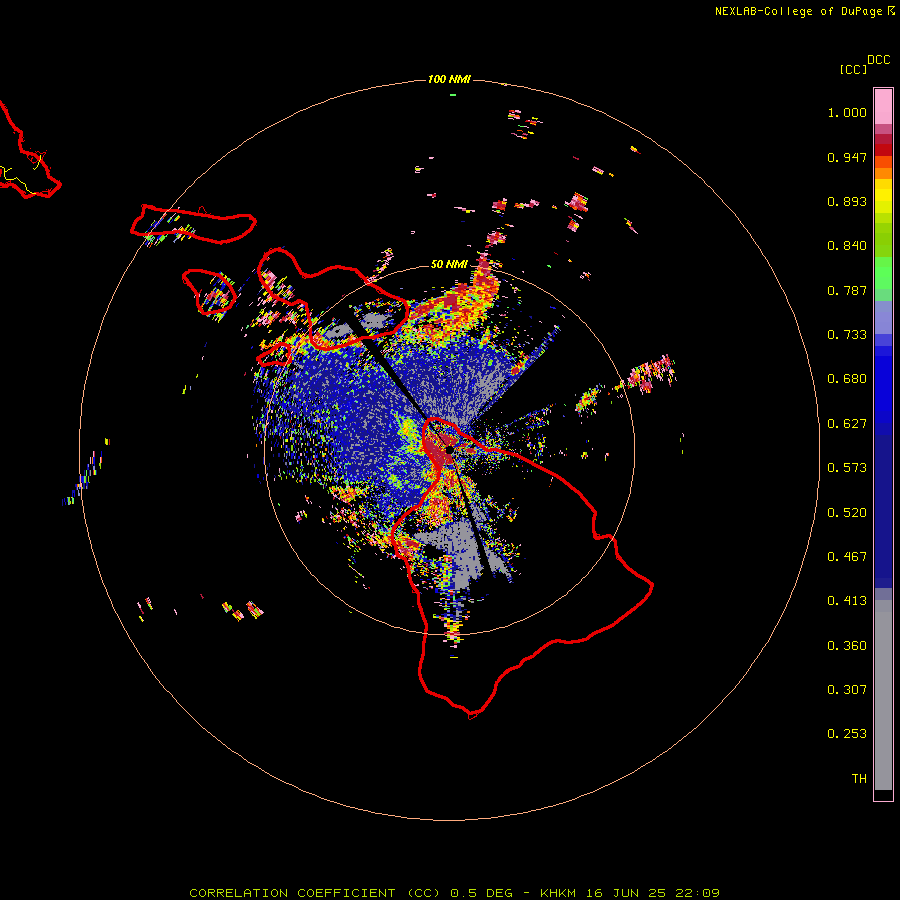The width and height of the screenshot is (900, 900).
Task: Click the 50 NMI range ring label
Action: [x=449, y=264]
